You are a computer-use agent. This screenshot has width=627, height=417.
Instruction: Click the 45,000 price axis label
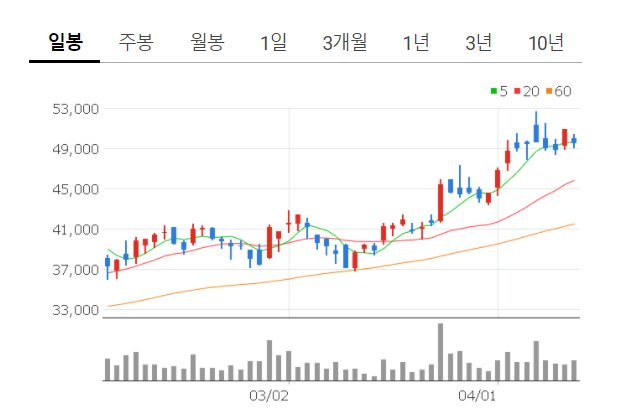[x=76, y=189]
